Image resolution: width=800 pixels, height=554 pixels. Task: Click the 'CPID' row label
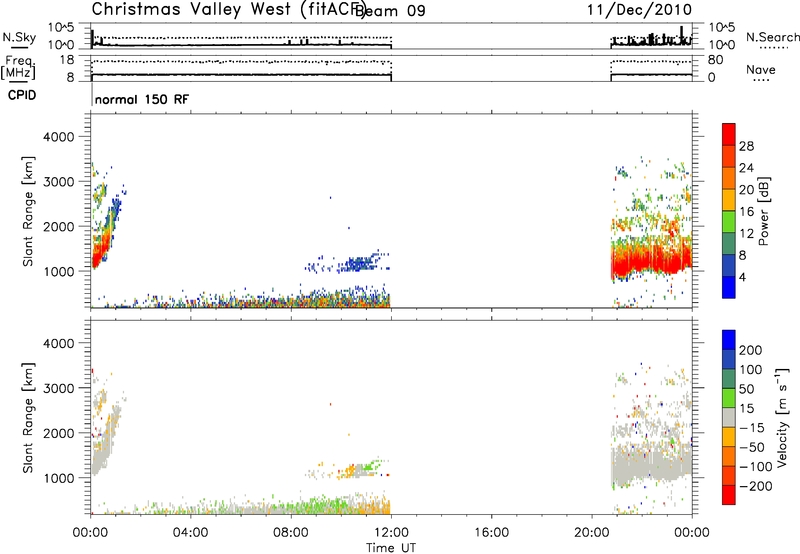pyautogui.click(x=22, y=95)
